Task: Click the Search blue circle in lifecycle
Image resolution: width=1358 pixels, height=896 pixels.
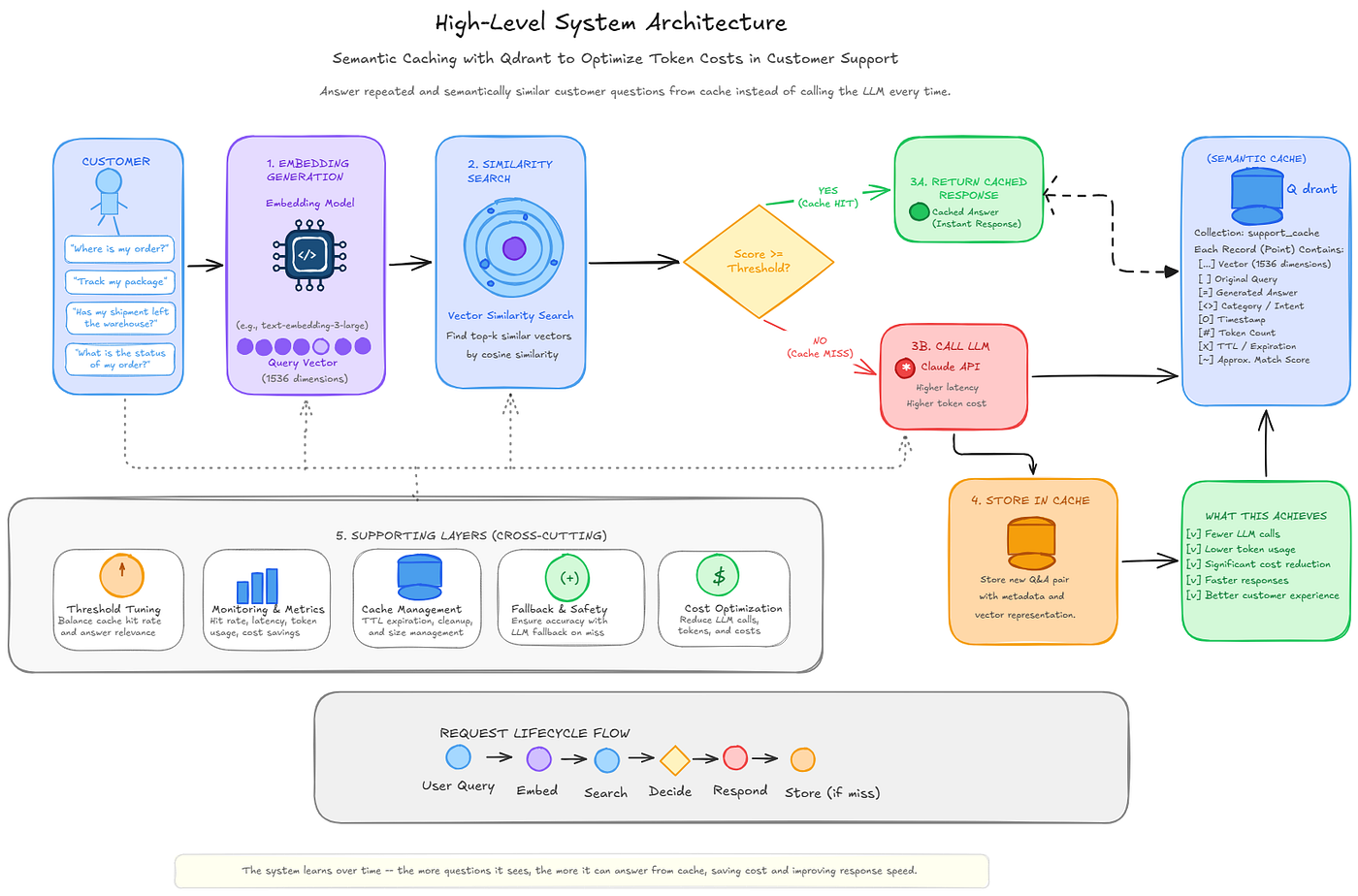Action: (x=607, y=760)
